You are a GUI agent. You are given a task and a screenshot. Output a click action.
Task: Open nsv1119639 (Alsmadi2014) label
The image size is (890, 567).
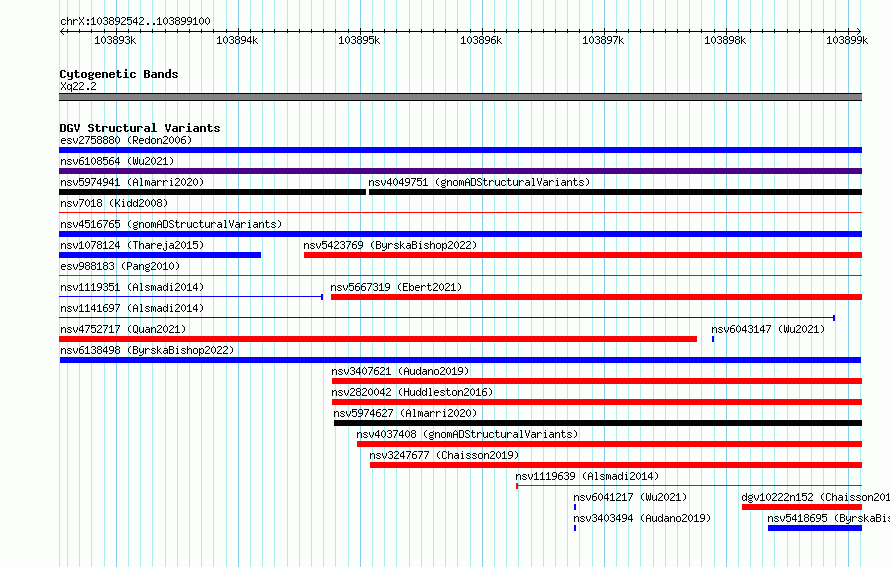coord(587,476)
